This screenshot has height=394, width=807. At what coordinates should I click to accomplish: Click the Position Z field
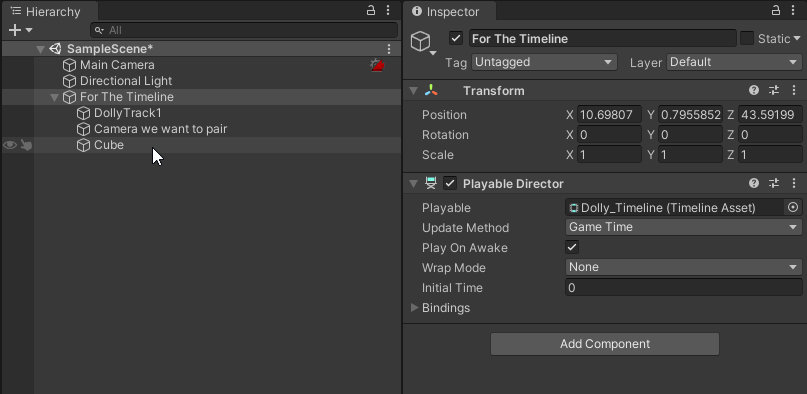pyautogui.click(x=770, y=114)
